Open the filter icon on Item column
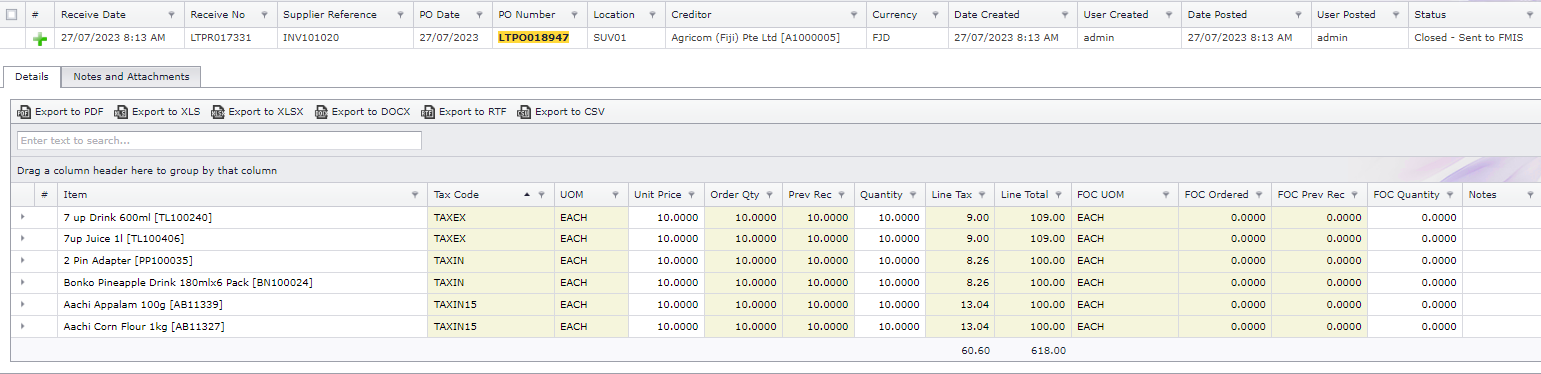The height and width of the screenshot is (374, 1541). pos(416,195)
